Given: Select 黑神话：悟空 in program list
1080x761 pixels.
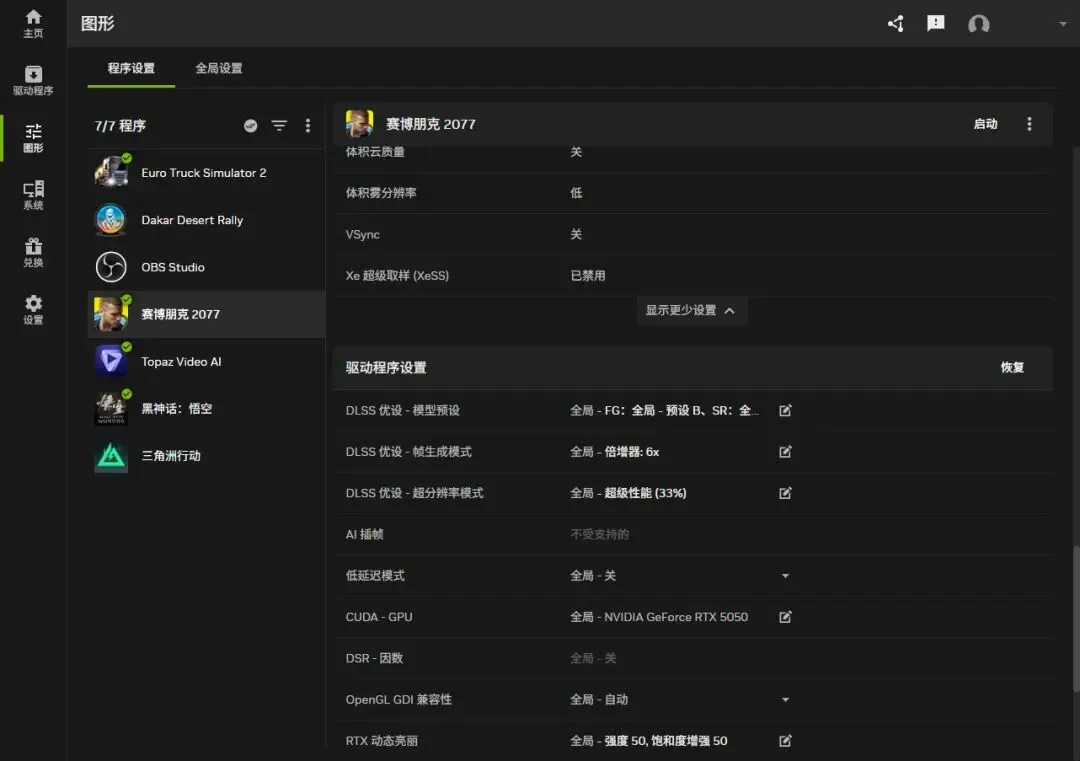Looking at the screenshot, I should (207, 408).
